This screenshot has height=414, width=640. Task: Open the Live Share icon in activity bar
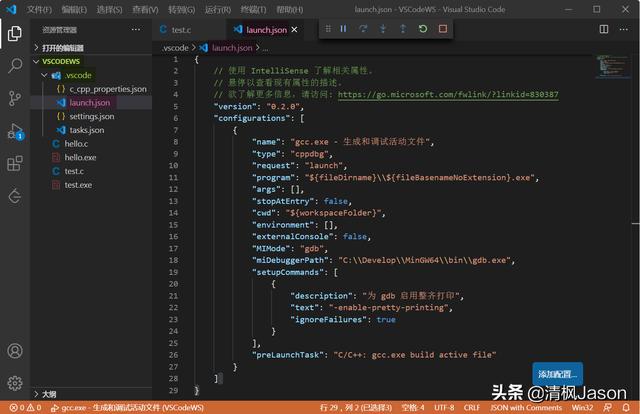(x=15, y=196)
